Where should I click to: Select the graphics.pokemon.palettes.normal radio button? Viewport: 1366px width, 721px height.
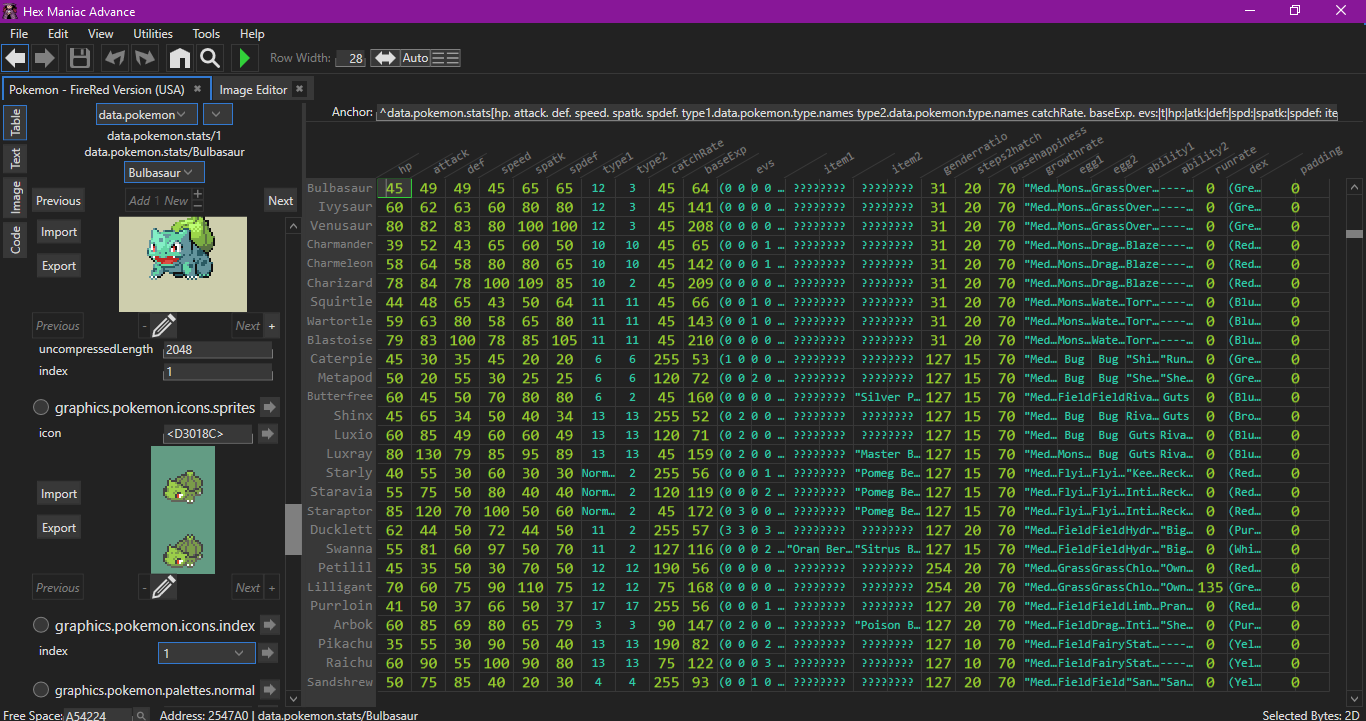[42, 689]
